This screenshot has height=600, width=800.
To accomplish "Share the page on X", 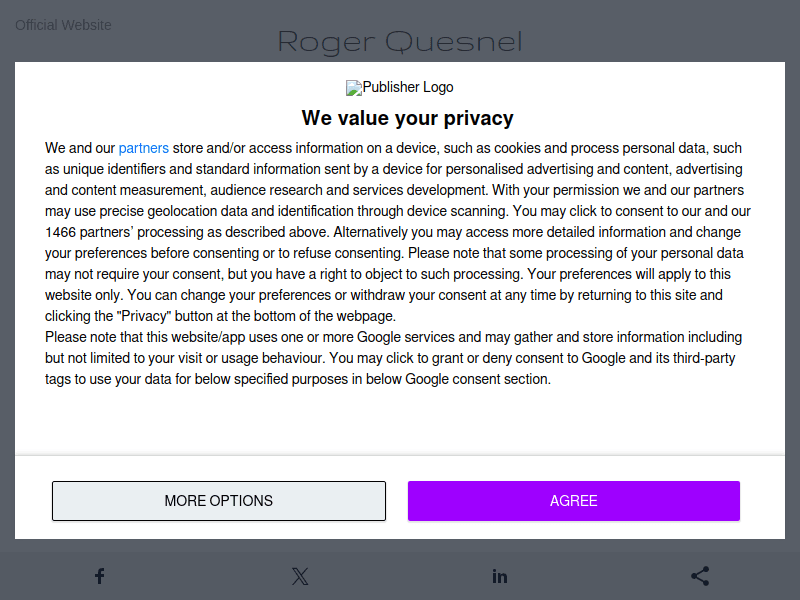I will pyautogui.click(x=300, y=576).
